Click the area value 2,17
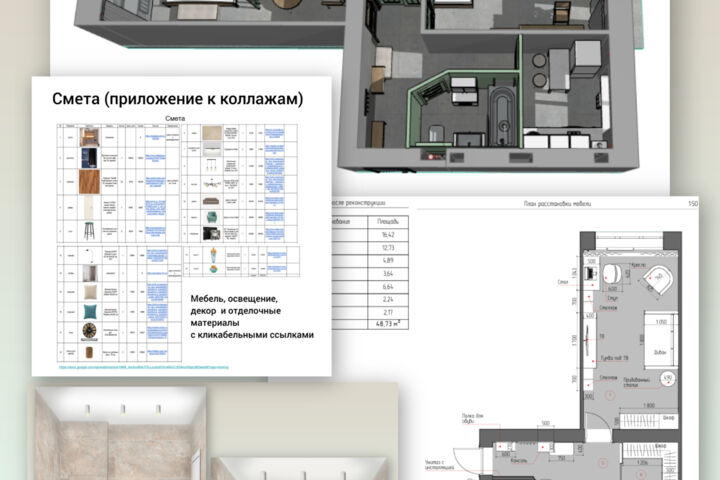This screenshot has height=480, width=720. click(388, 312)
